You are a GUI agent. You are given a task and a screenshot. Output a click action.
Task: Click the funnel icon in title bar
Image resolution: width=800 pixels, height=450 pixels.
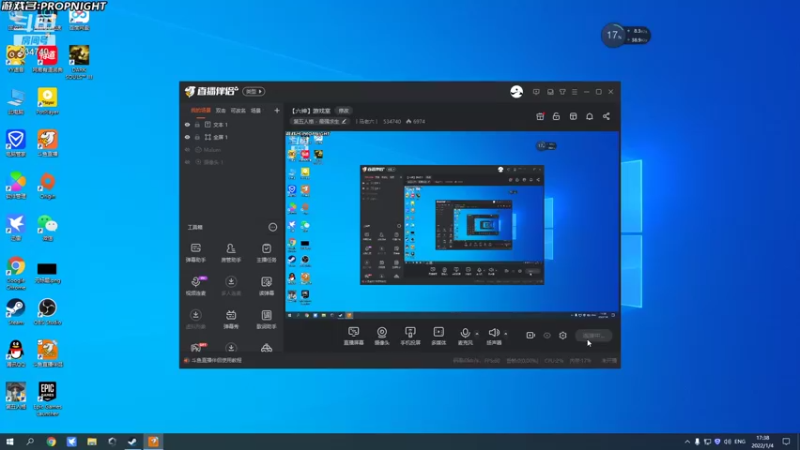[x=562, y=92]
